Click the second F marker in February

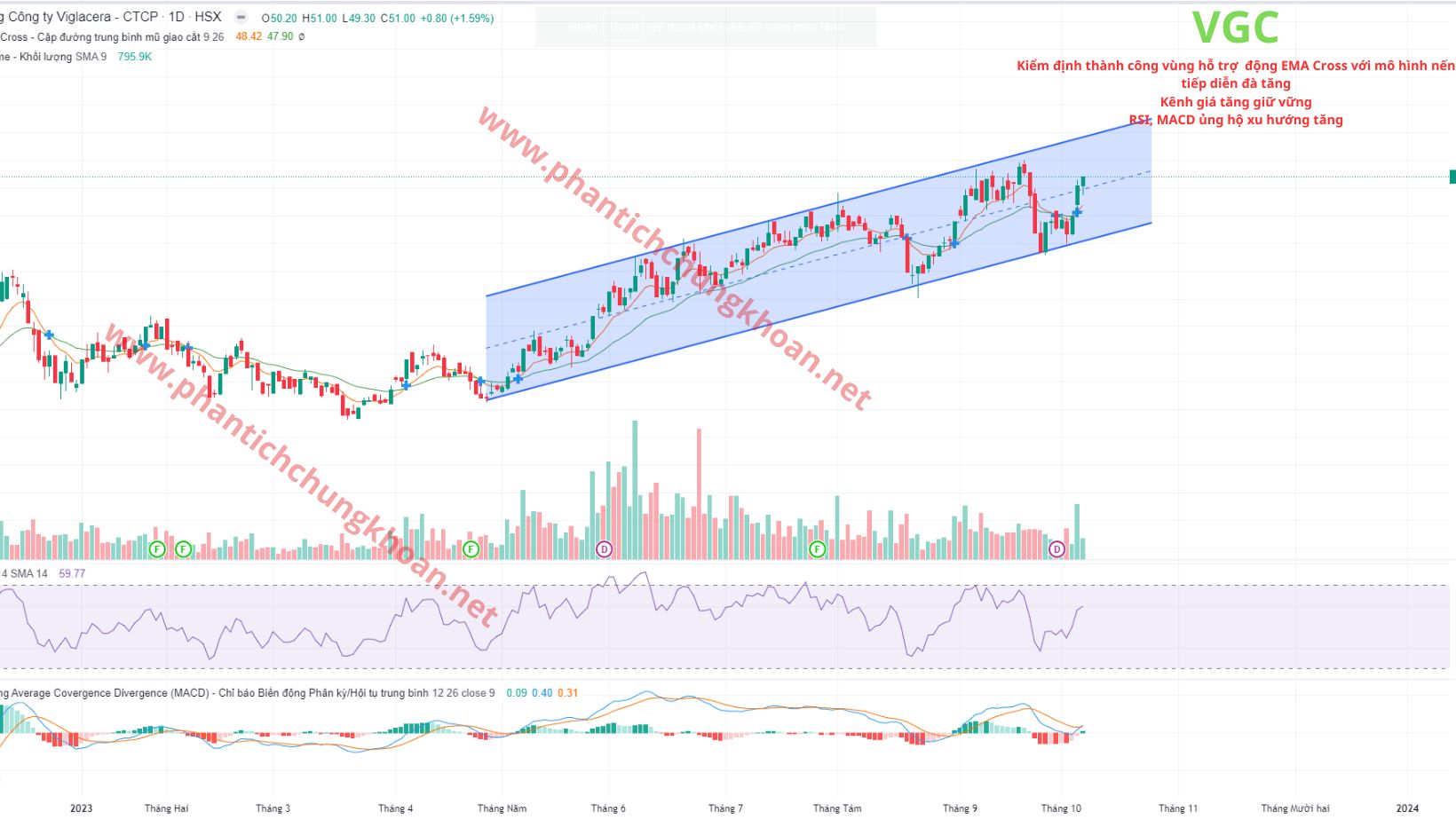pos(183,549)
